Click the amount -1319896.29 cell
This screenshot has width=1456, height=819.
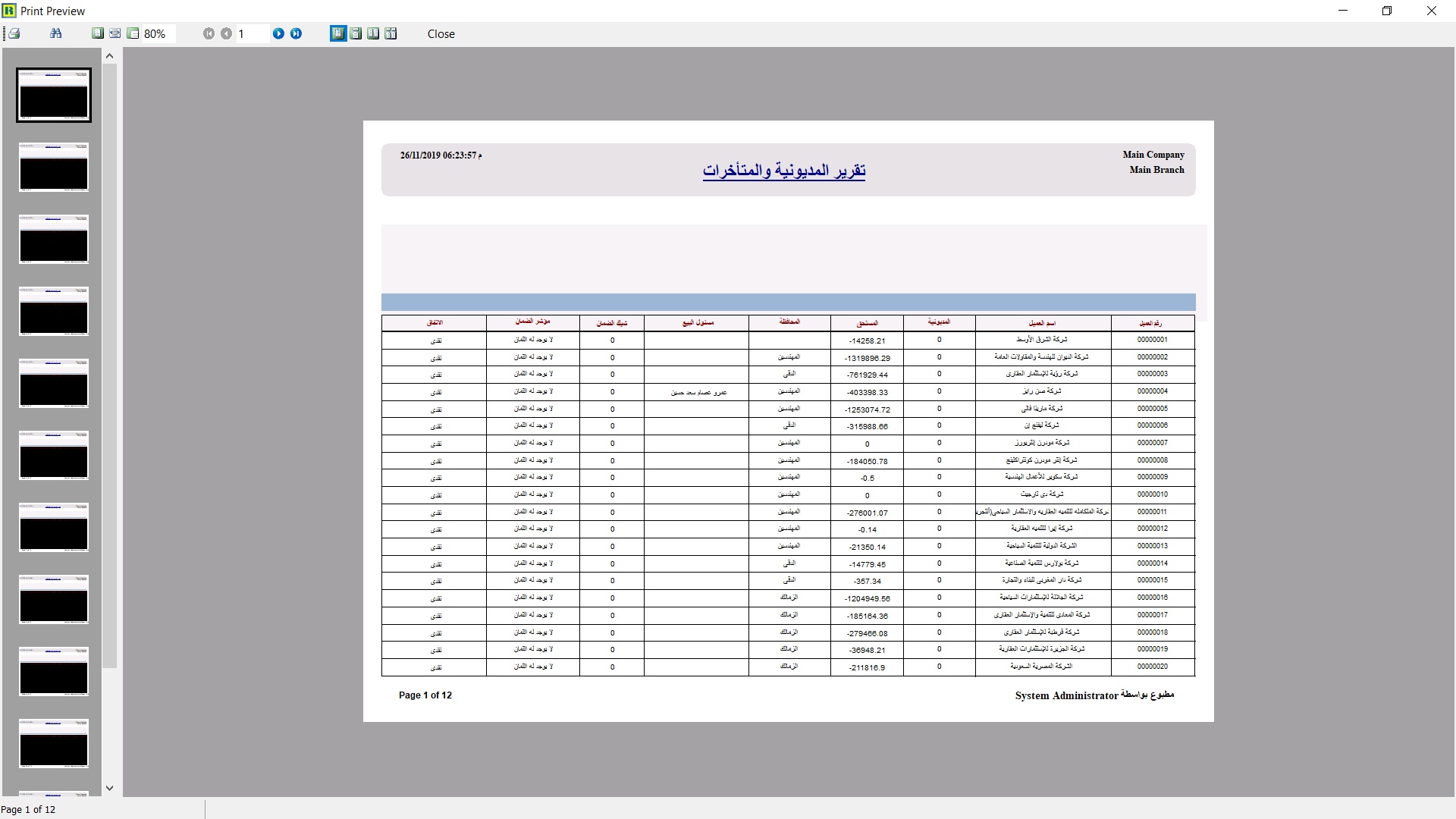[867, 358]
